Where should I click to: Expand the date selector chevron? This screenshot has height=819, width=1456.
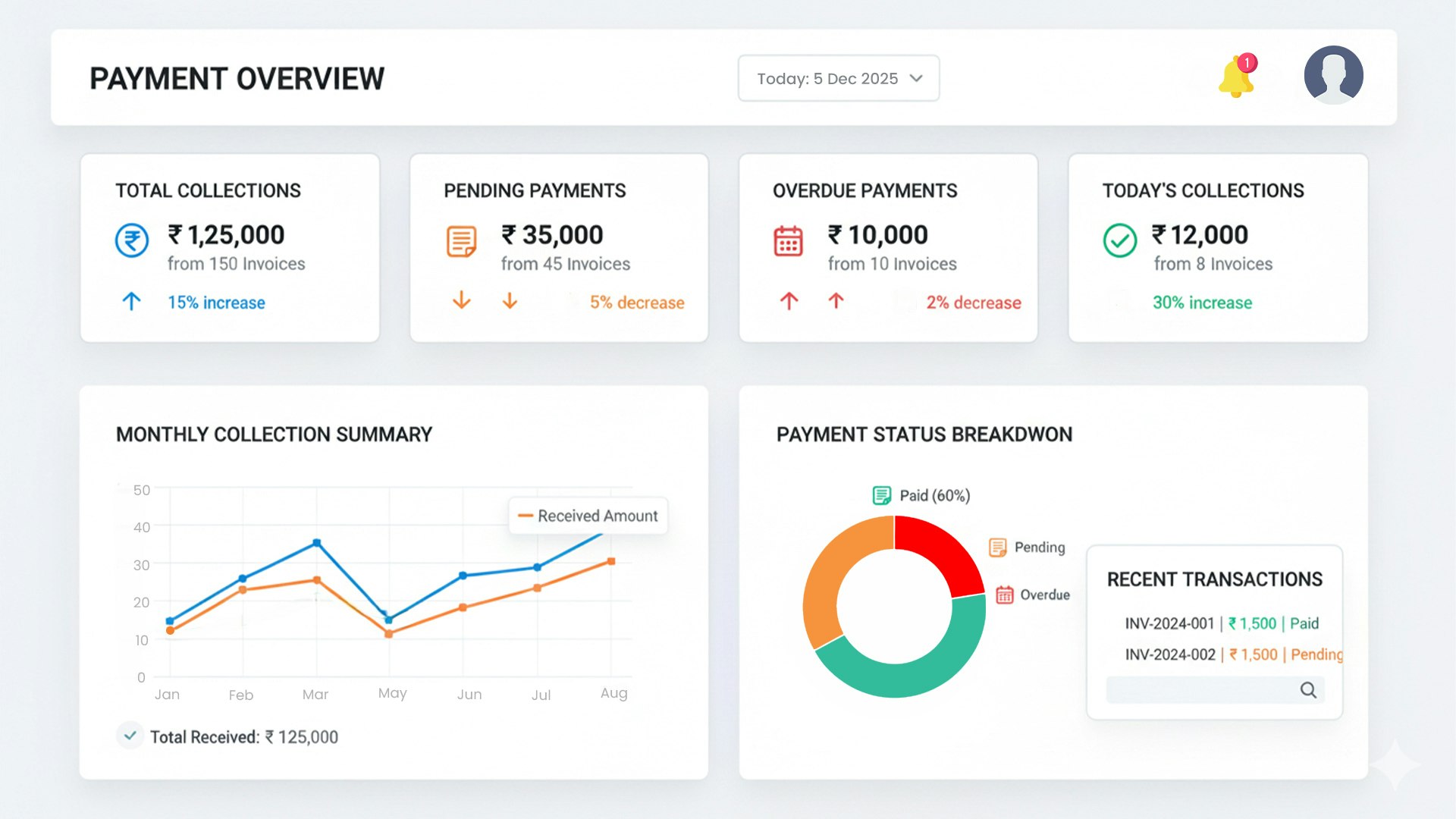(916, 78)
